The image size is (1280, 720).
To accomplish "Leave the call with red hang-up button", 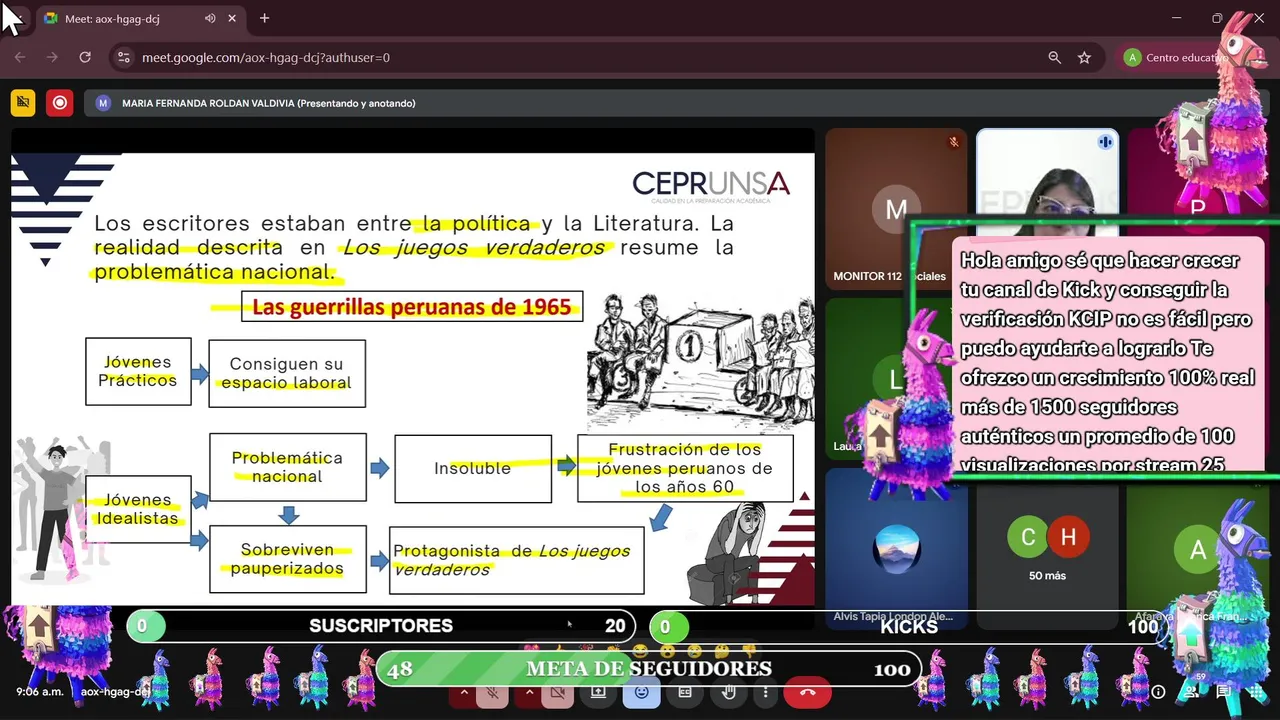I will coord(808,692).
